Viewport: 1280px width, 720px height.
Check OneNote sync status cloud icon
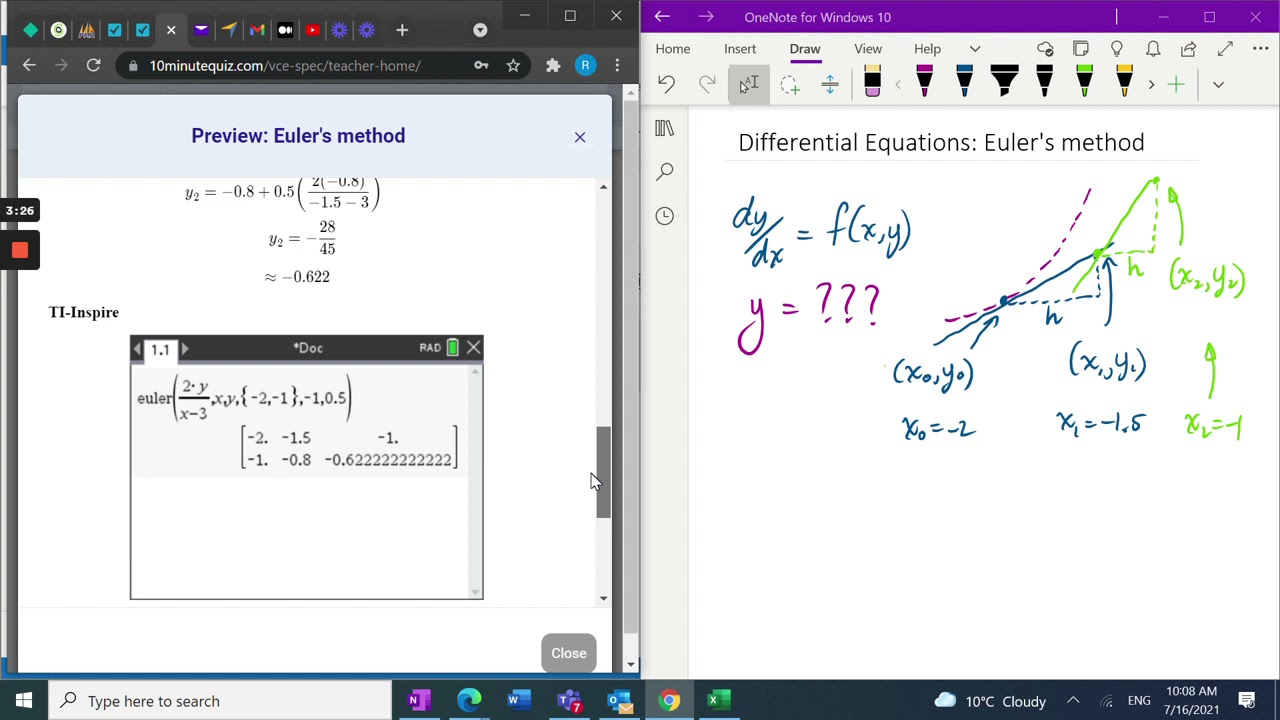pos(1045,49)
